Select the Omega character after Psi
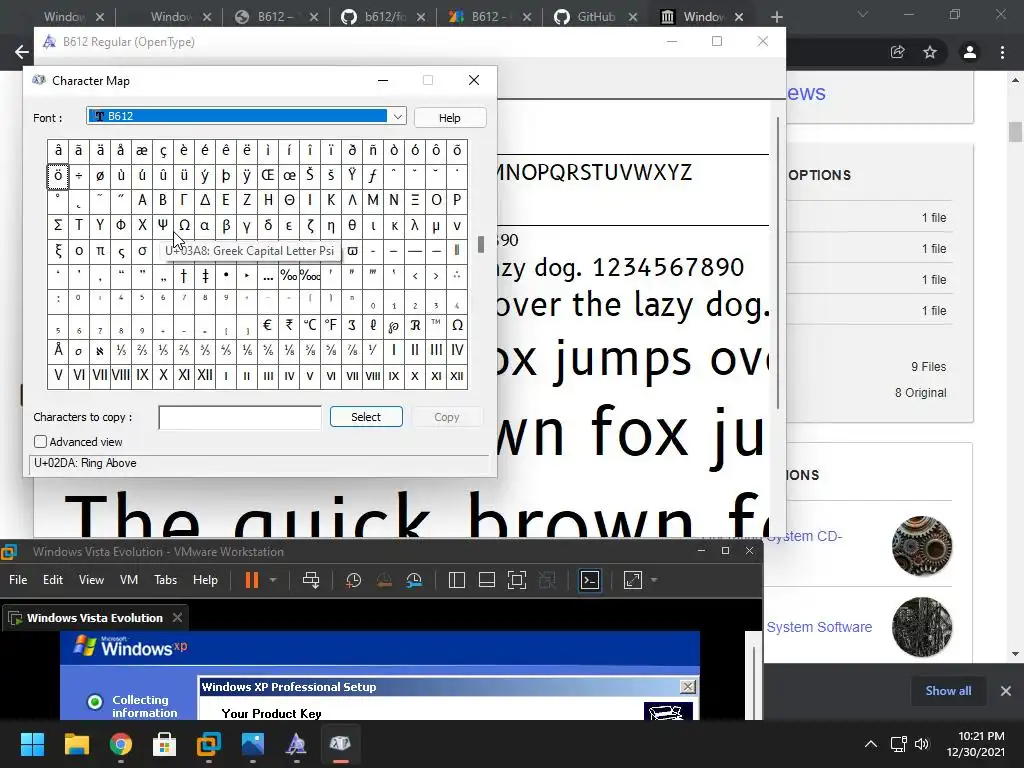Image resolution: width=1024 pixels, height=768 pixels. (184, 225)
